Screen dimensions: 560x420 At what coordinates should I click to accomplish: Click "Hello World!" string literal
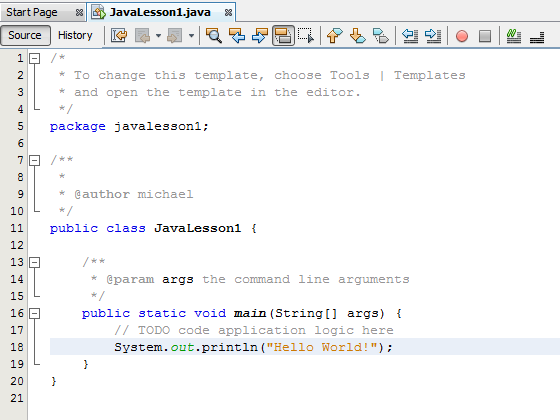pyautogui.click(x=322, y=347)
